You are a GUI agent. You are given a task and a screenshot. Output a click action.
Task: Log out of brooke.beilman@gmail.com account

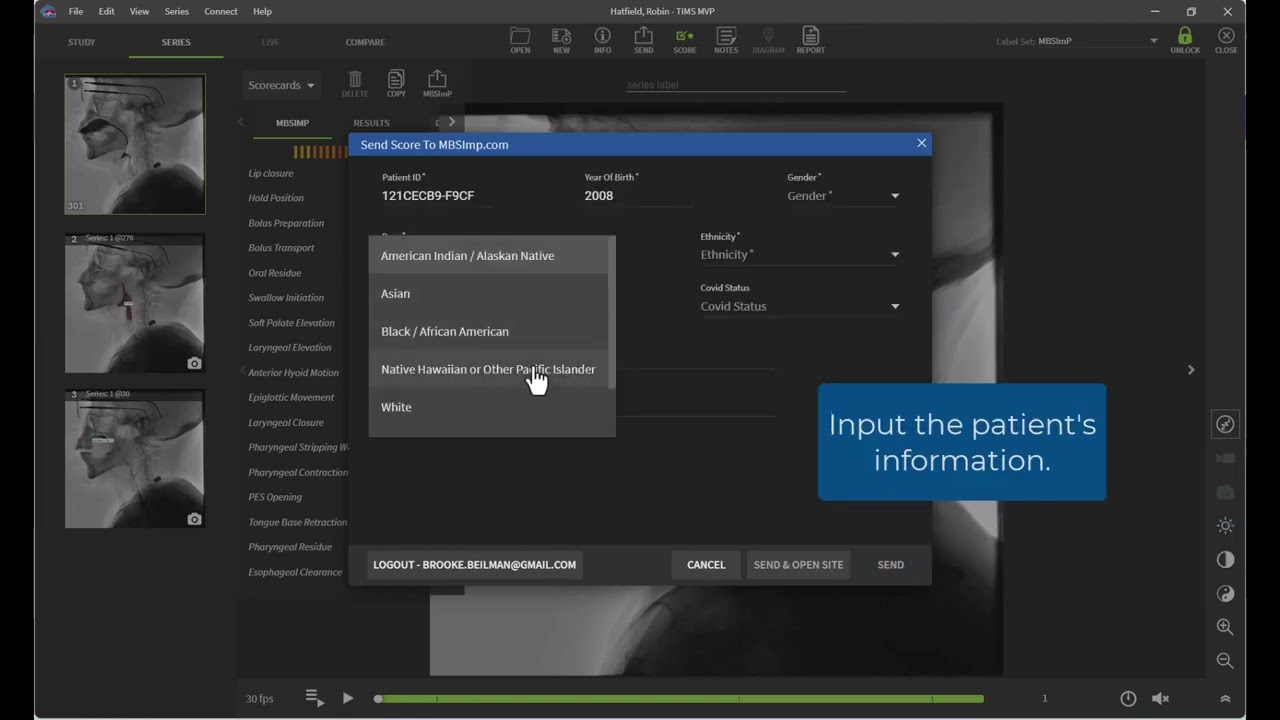474,565
